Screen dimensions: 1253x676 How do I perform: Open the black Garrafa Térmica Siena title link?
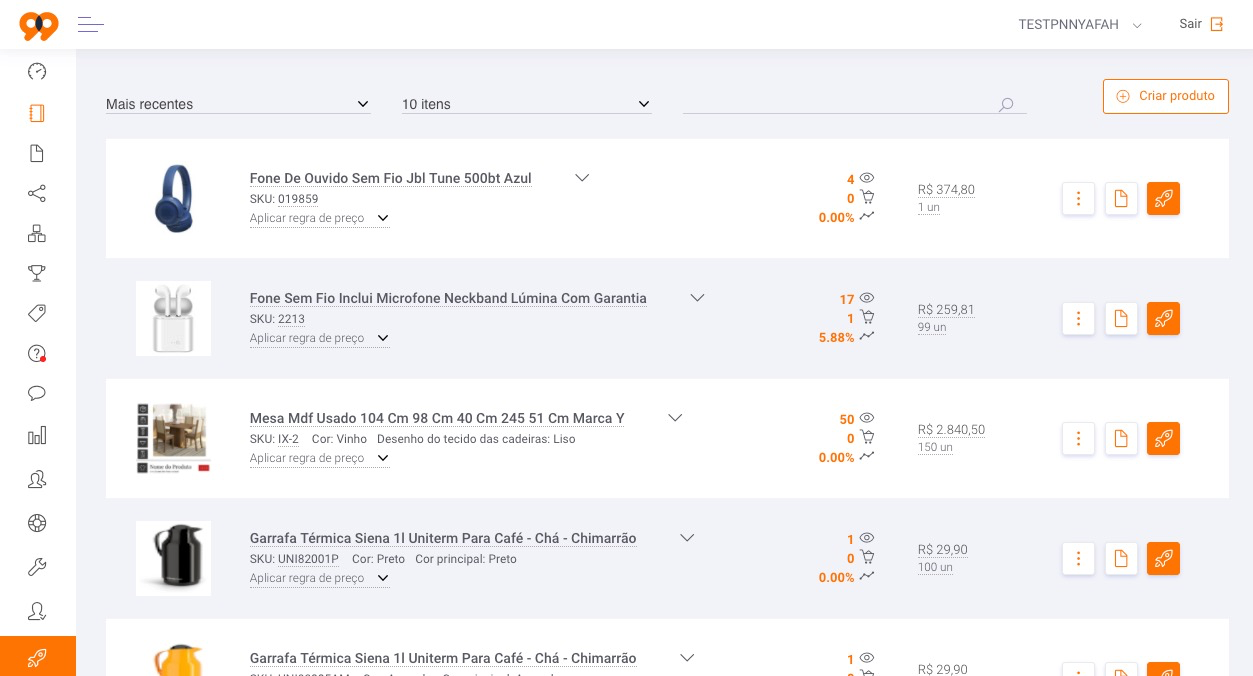(x=443, y=538)
